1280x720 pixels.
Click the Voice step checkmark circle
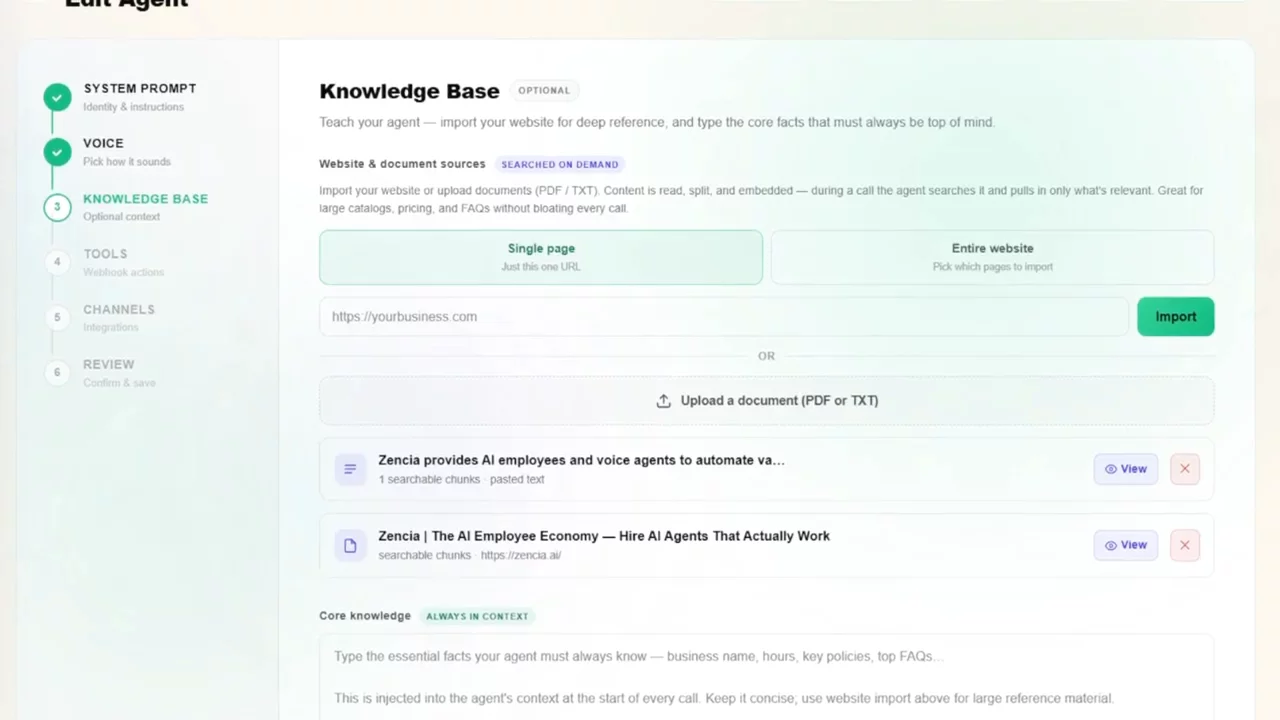[x=57, y=152]
